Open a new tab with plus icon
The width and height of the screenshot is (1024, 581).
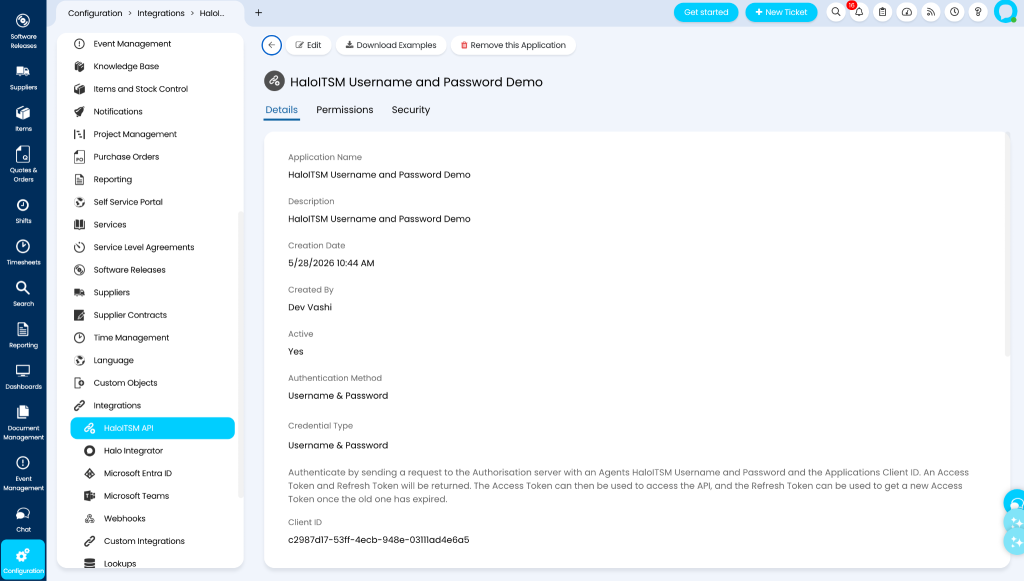click(259, 12)
